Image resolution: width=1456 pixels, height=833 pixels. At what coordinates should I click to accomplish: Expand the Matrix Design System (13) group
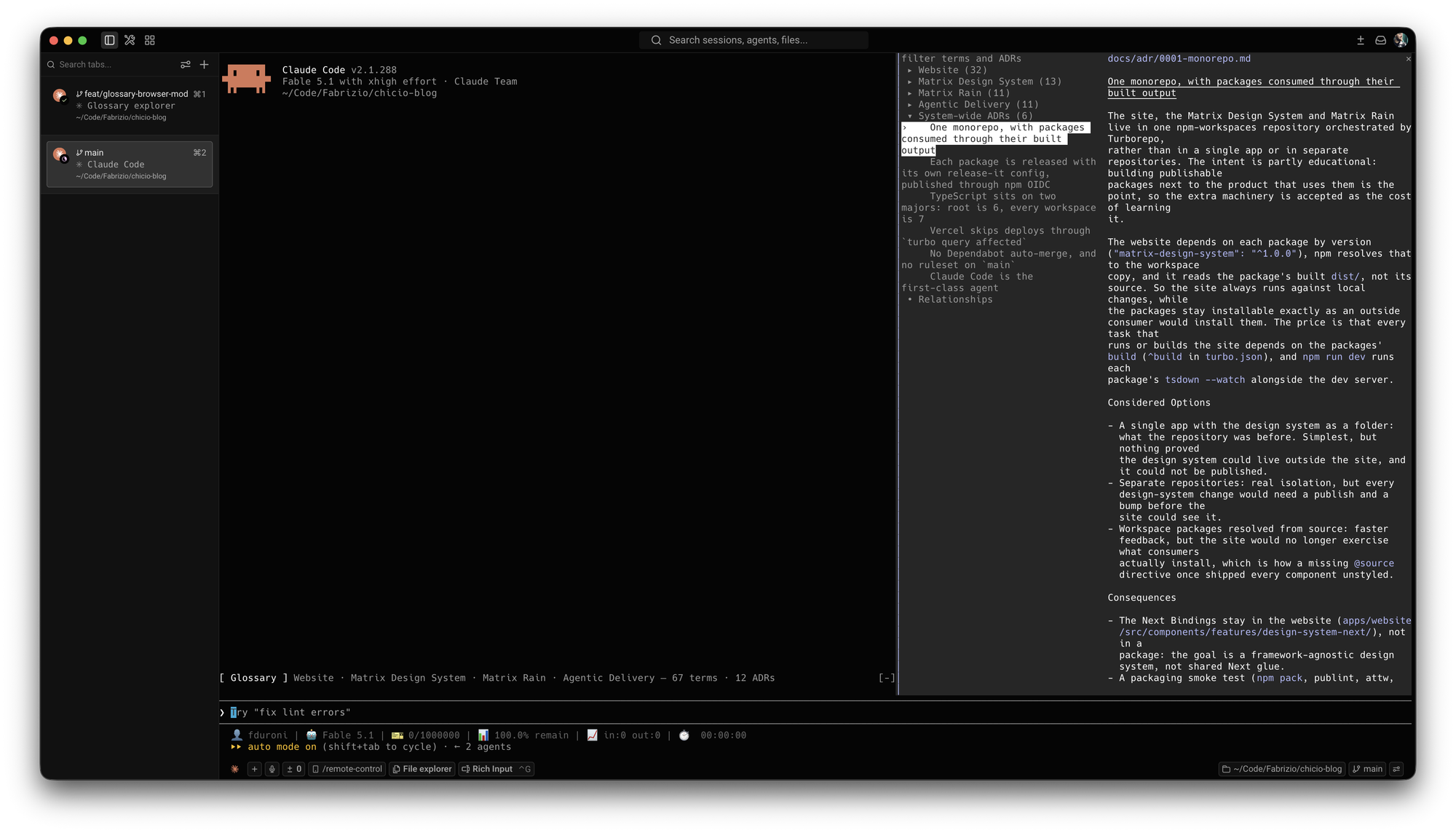point(984,82)
